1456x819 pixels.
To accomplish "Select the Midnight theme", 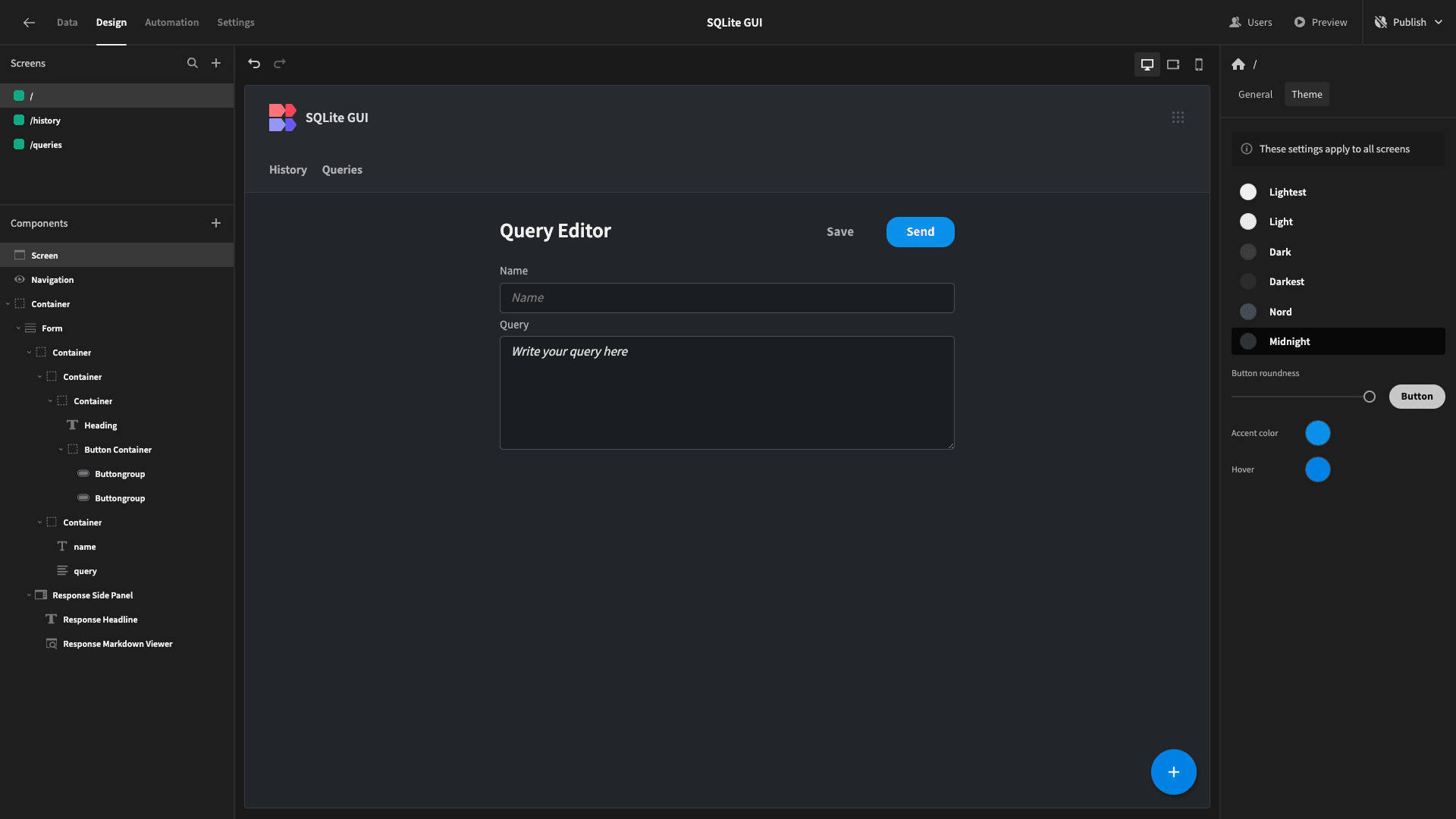I will tap(1338, 341).
